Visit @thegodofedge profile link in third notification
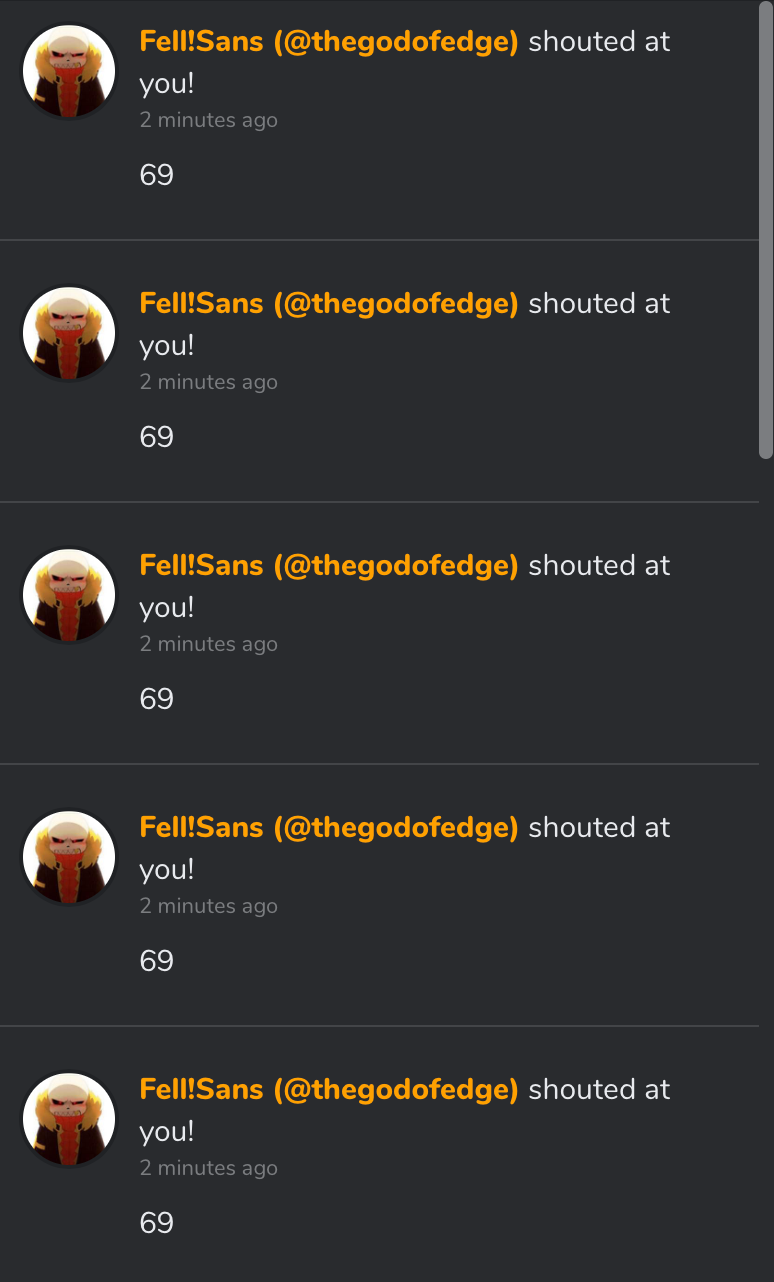The width and height of the screenshot is (774, 1282). click(329, 566)
